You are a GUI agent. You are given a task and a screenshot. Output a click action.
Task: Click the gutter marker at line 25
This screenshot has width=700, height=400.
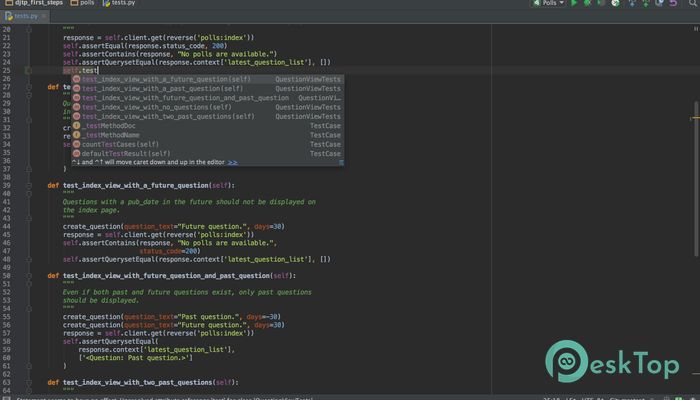28,71
